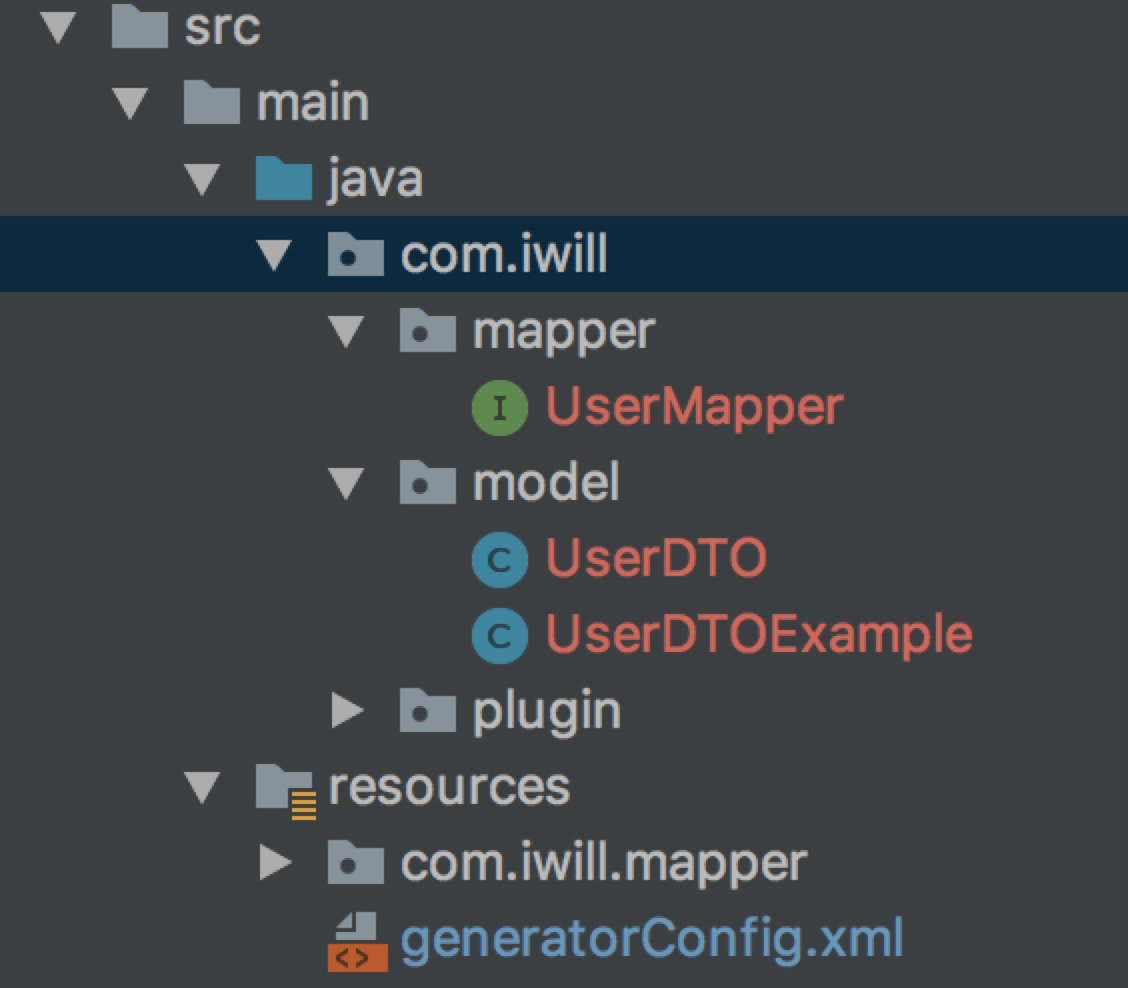Screen dimensions: 1128x988
Task: Click the resources folder icon
Action: [x=285, y=787]
